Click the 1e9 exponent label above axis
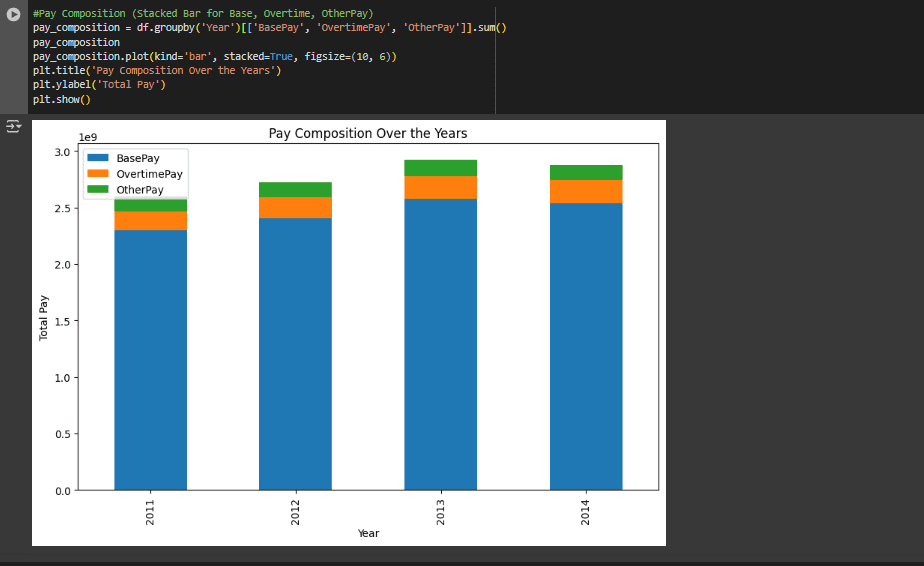The image size is (924, 566). [88, 137]
